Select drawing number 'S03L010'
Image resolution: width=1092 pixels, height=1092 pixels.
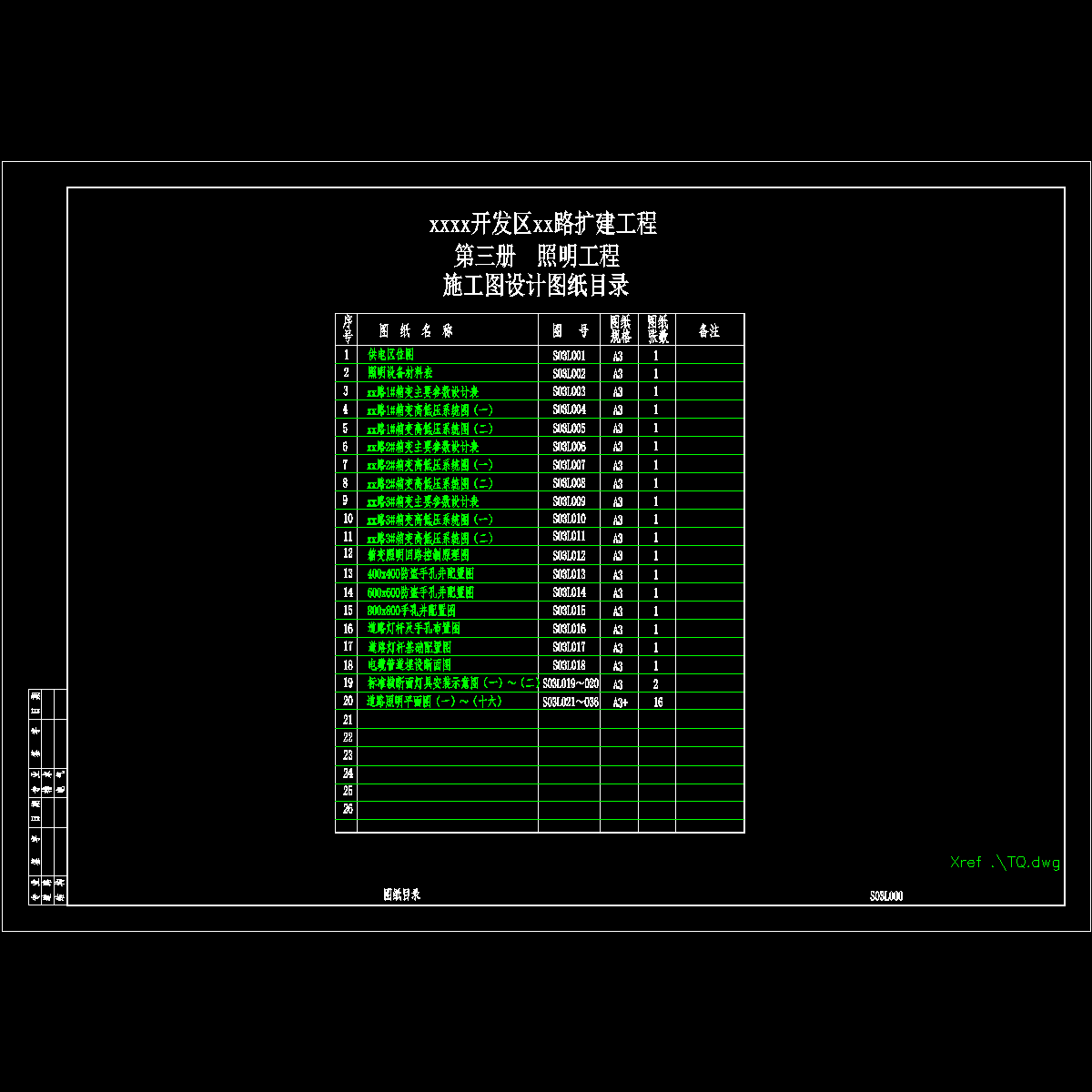(570, 519)
